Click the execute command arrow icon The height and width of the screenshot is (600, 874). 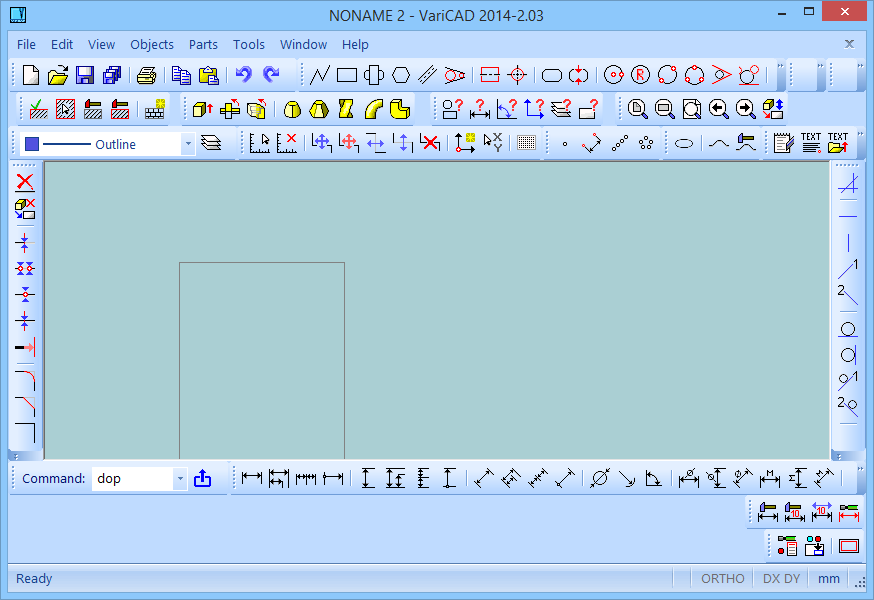click(202, 478)
